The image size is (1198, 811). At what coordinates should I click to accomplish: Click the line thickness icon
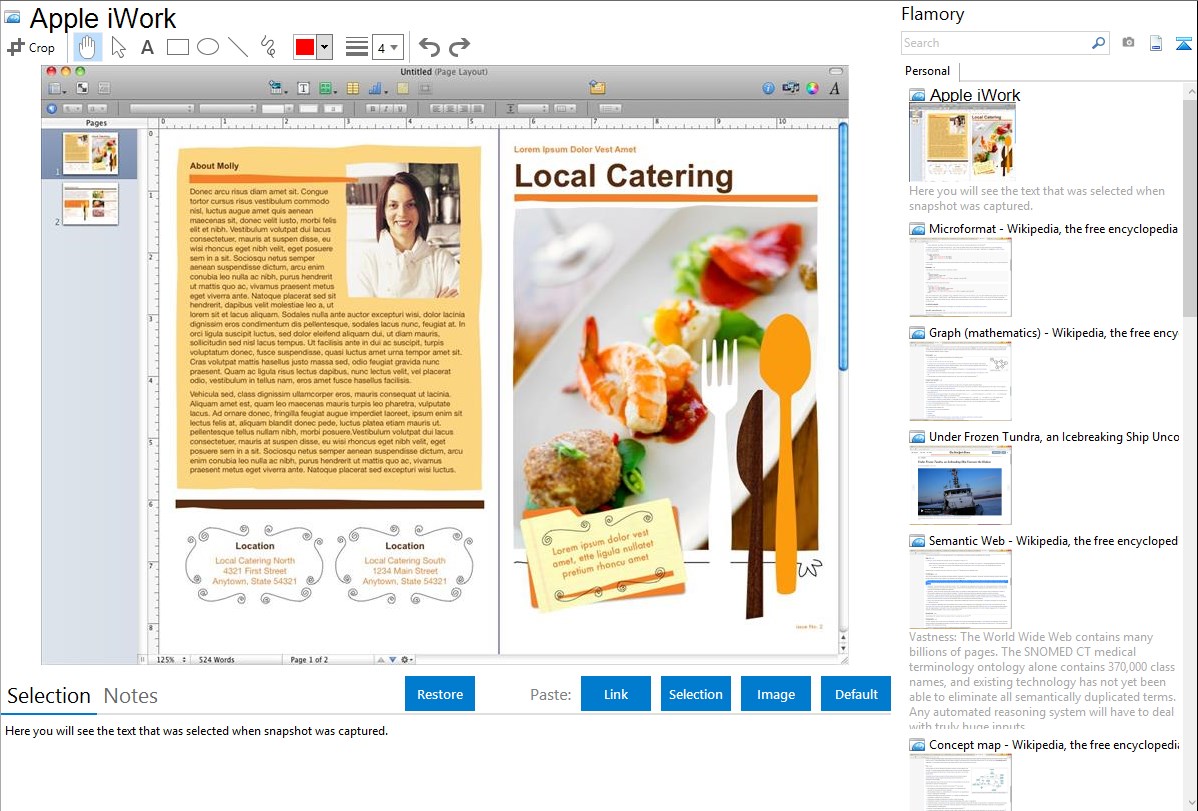pyautogui.click(x=356, y=47)
